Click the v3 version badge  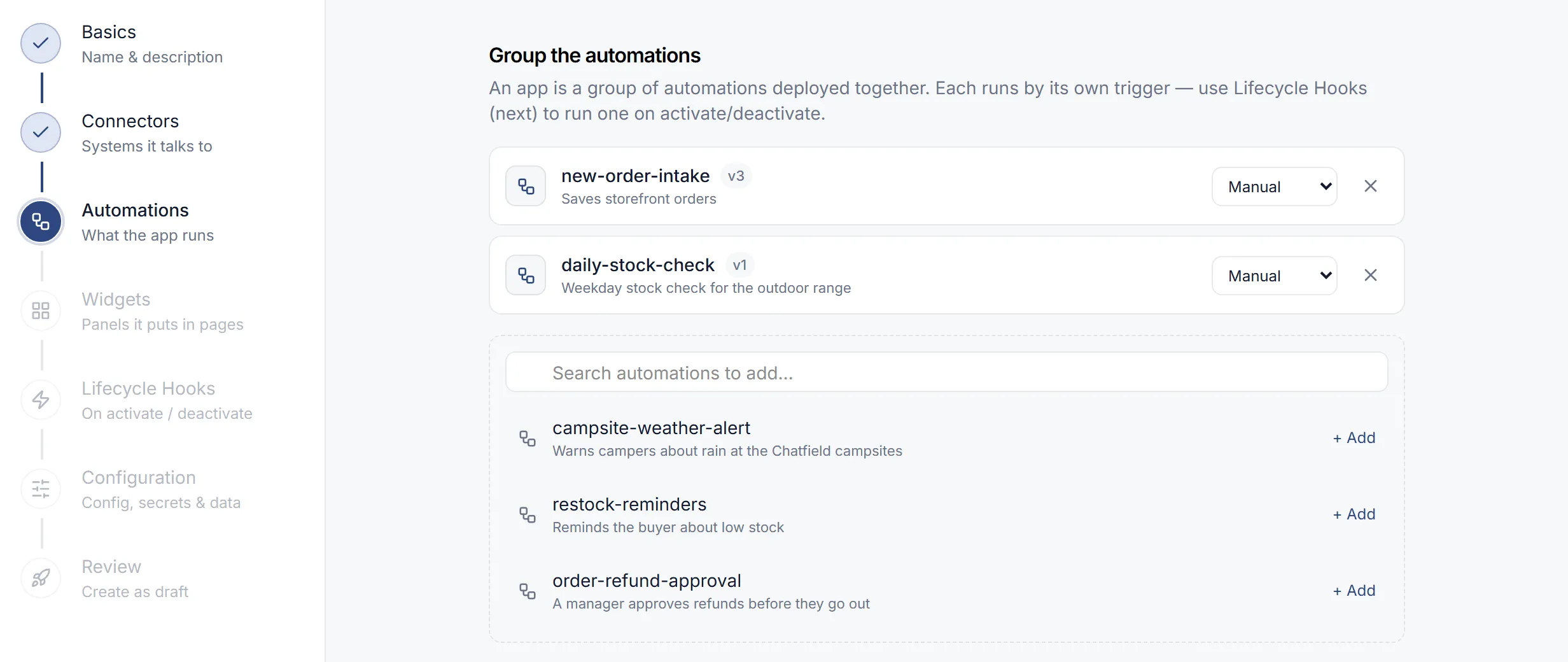click(736, 176)
